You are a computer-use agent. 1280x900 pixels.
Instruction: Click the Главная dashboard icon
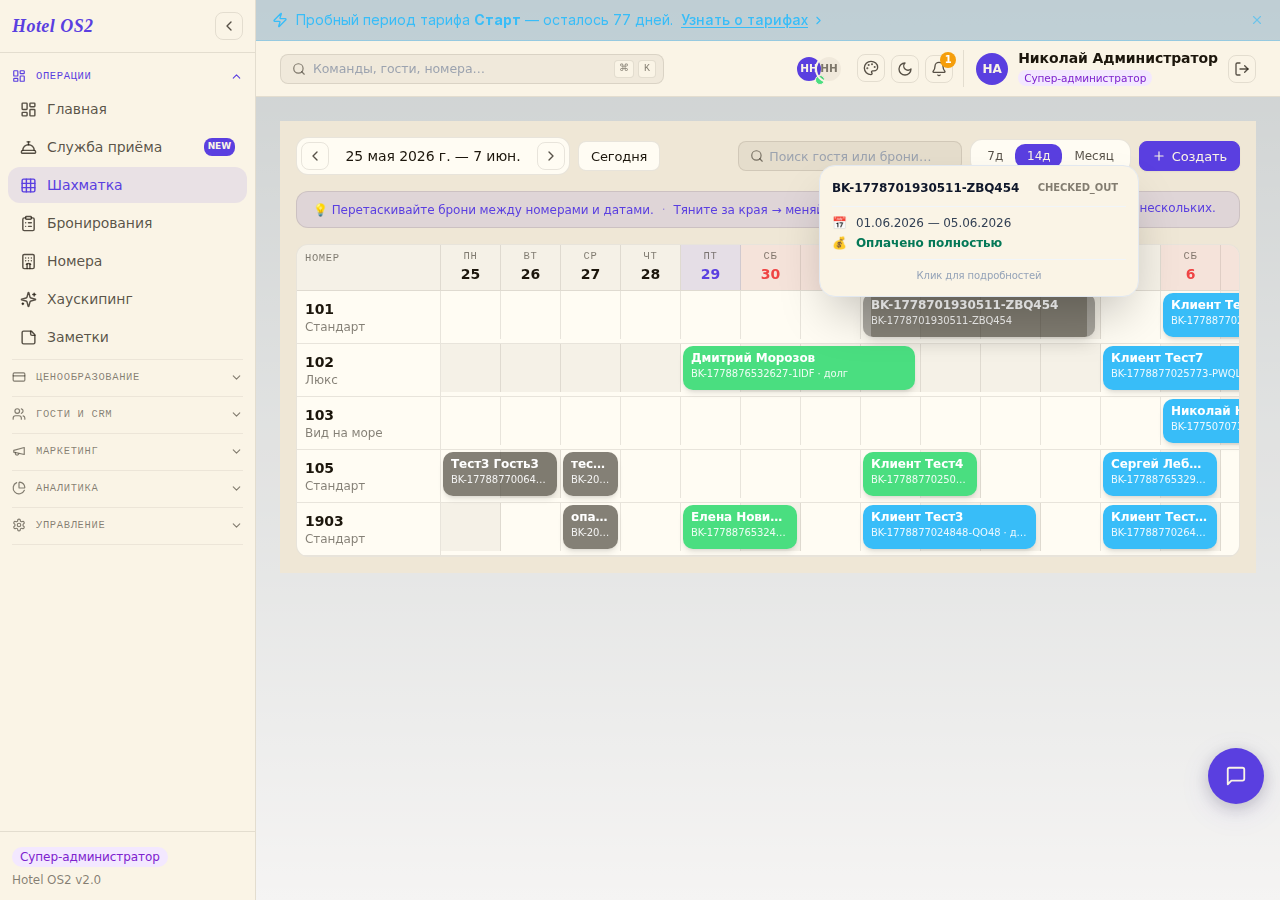[28, 109]
